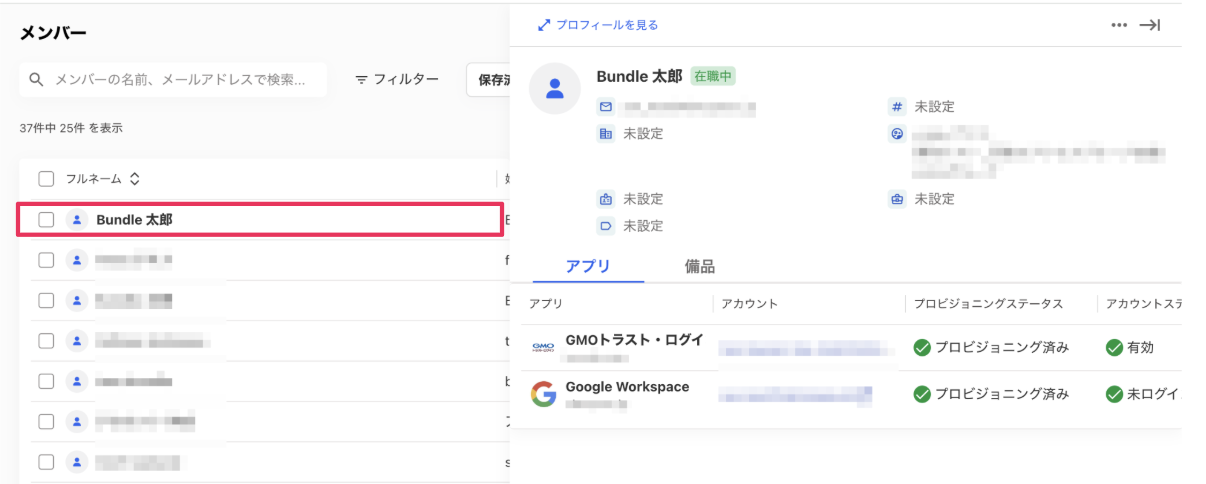
Task: Click the building organization icon
Action: click(x=605, y=133)
